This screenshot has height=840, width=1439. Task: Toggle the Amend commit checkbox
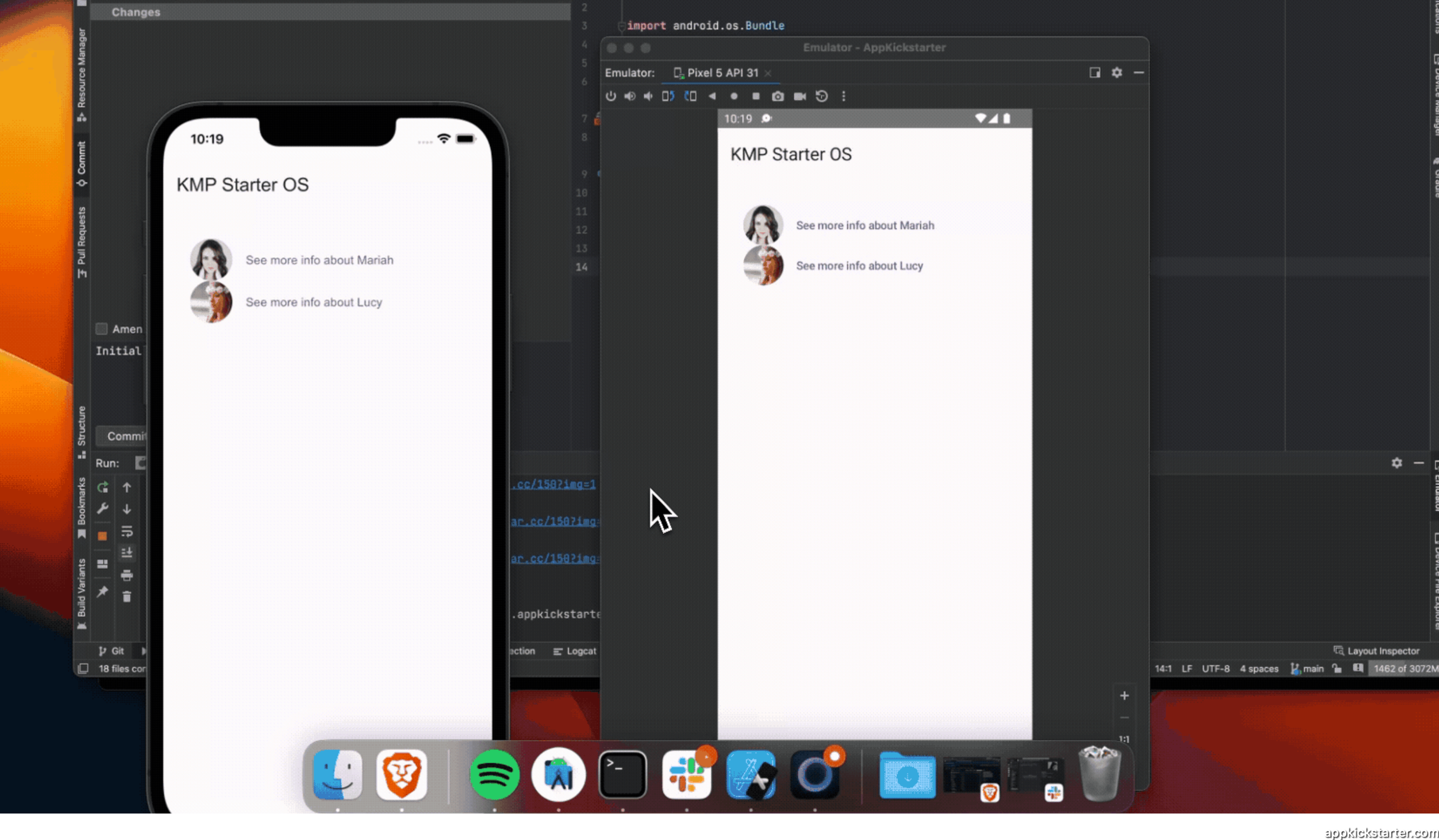point(102,329)
